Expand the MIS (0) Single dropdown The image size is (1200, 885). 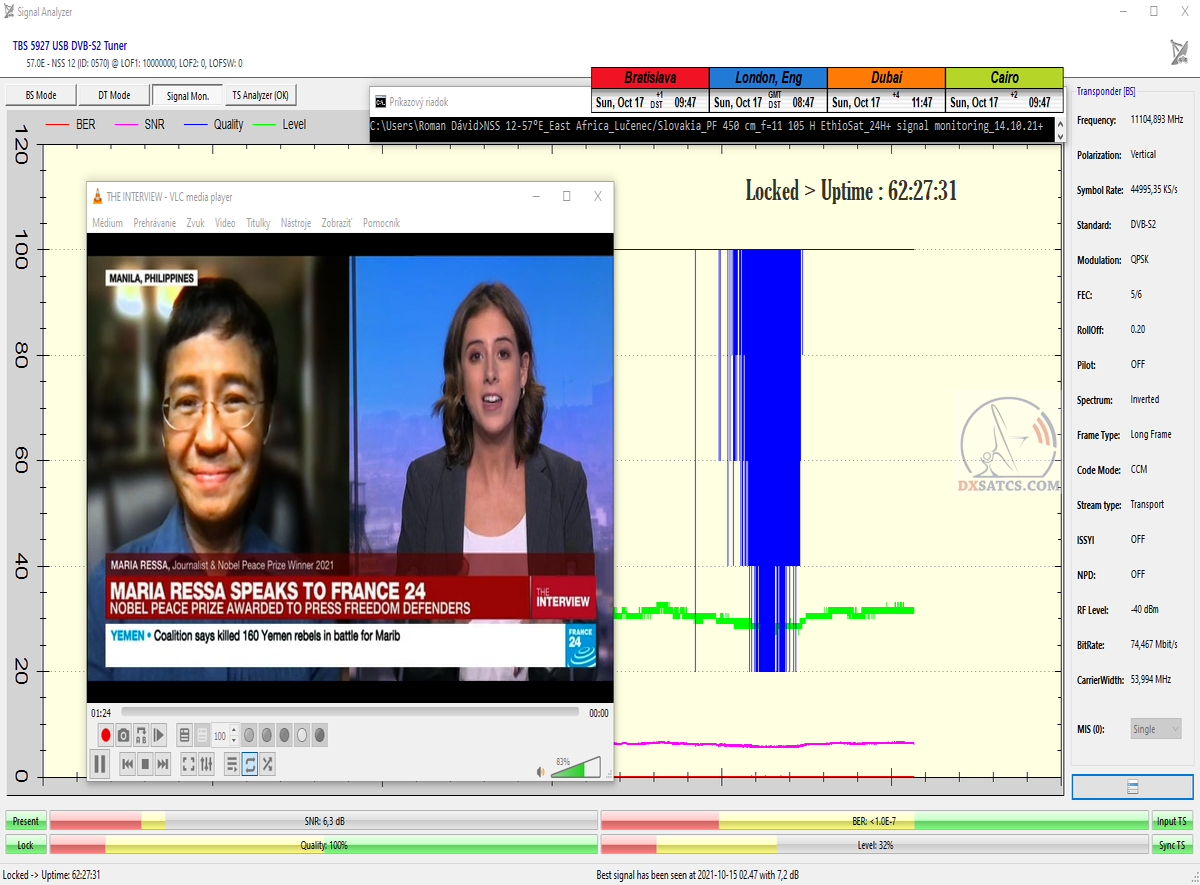(1156, 729)
